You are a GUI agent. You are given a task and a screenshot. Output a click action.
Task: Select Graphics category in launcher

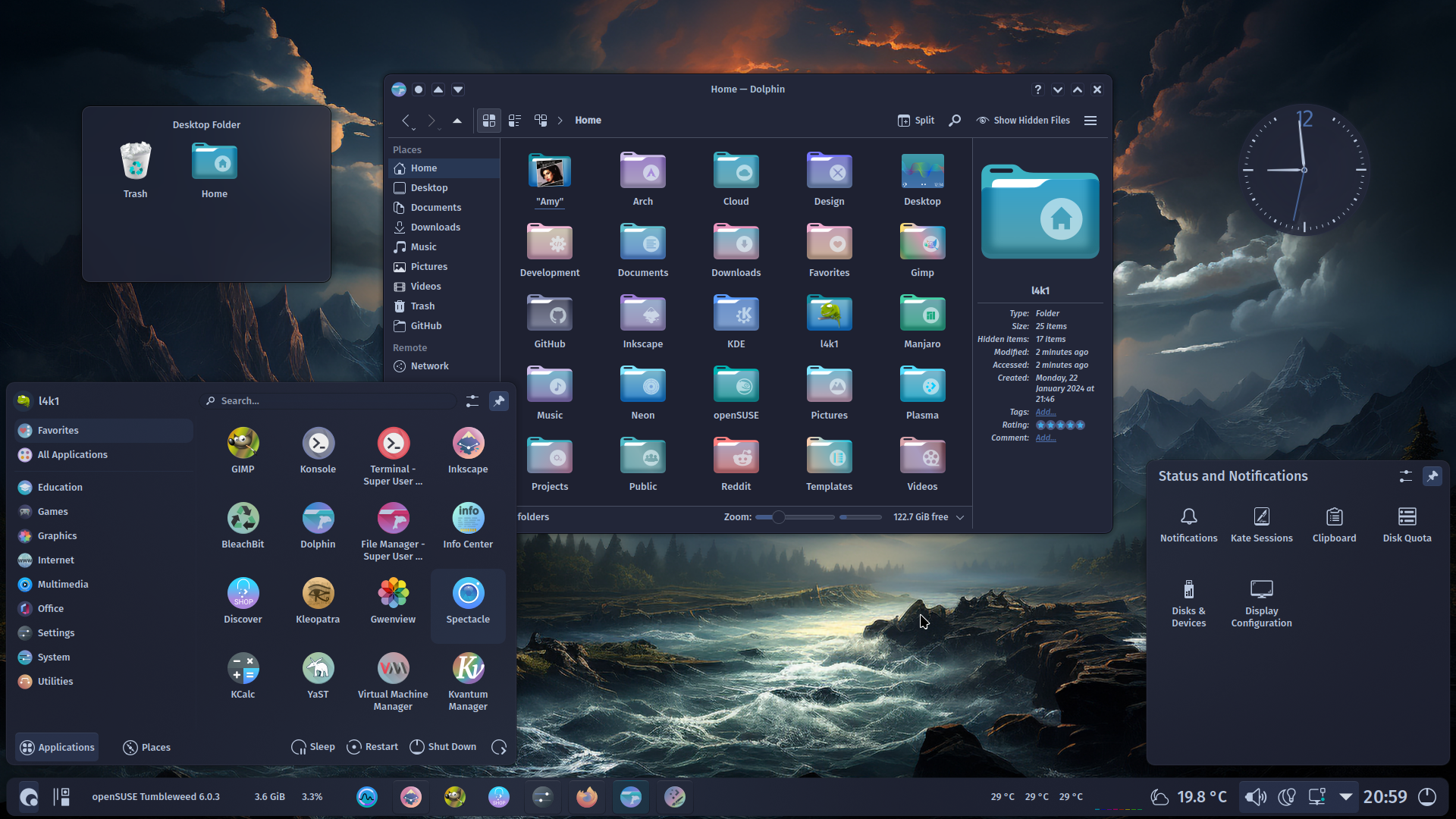tap(104, 536)
